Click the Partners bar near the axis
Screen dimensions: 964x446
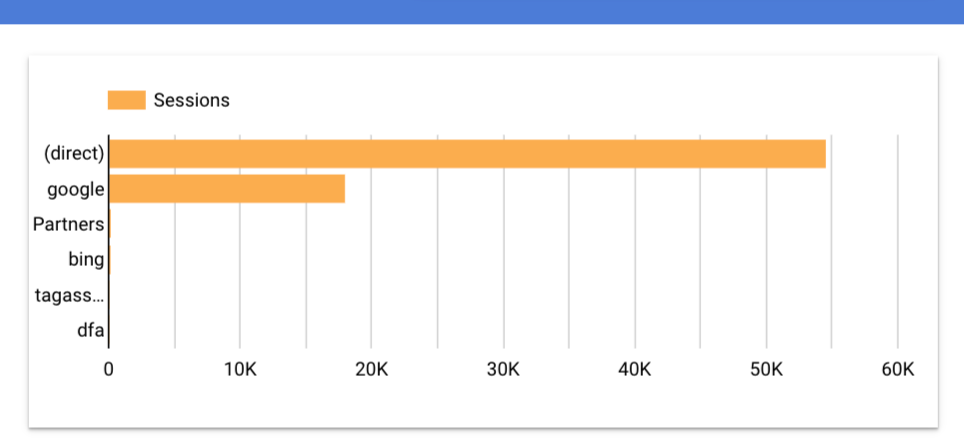(x=110, y=224)
